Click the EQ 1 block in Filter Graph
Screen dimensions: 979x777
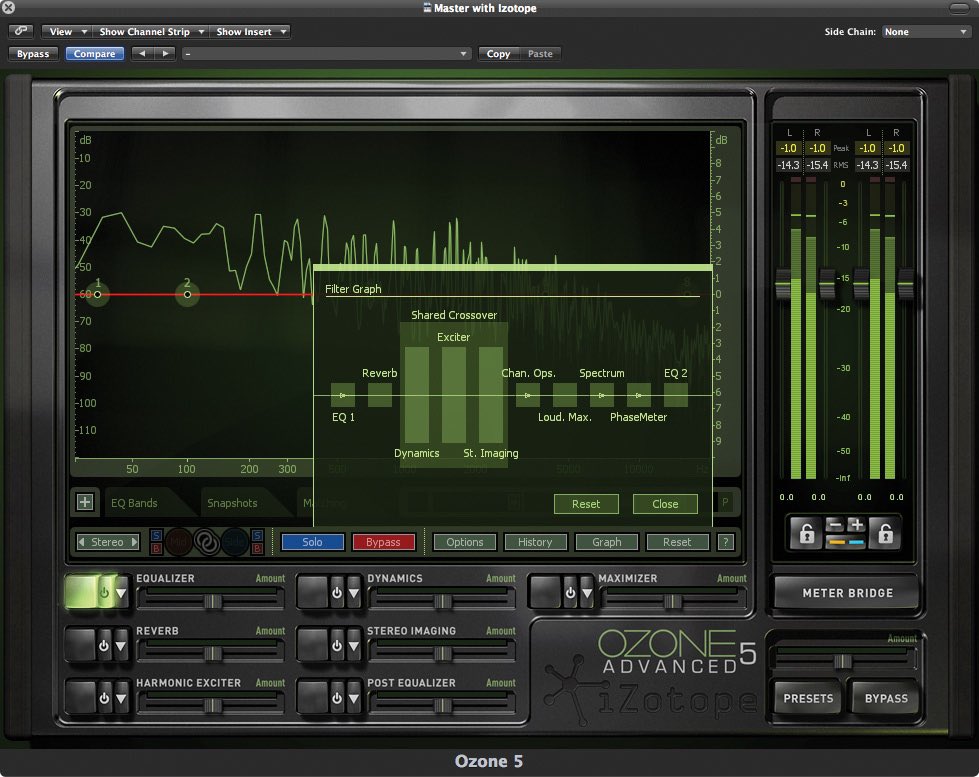[343, 395]
